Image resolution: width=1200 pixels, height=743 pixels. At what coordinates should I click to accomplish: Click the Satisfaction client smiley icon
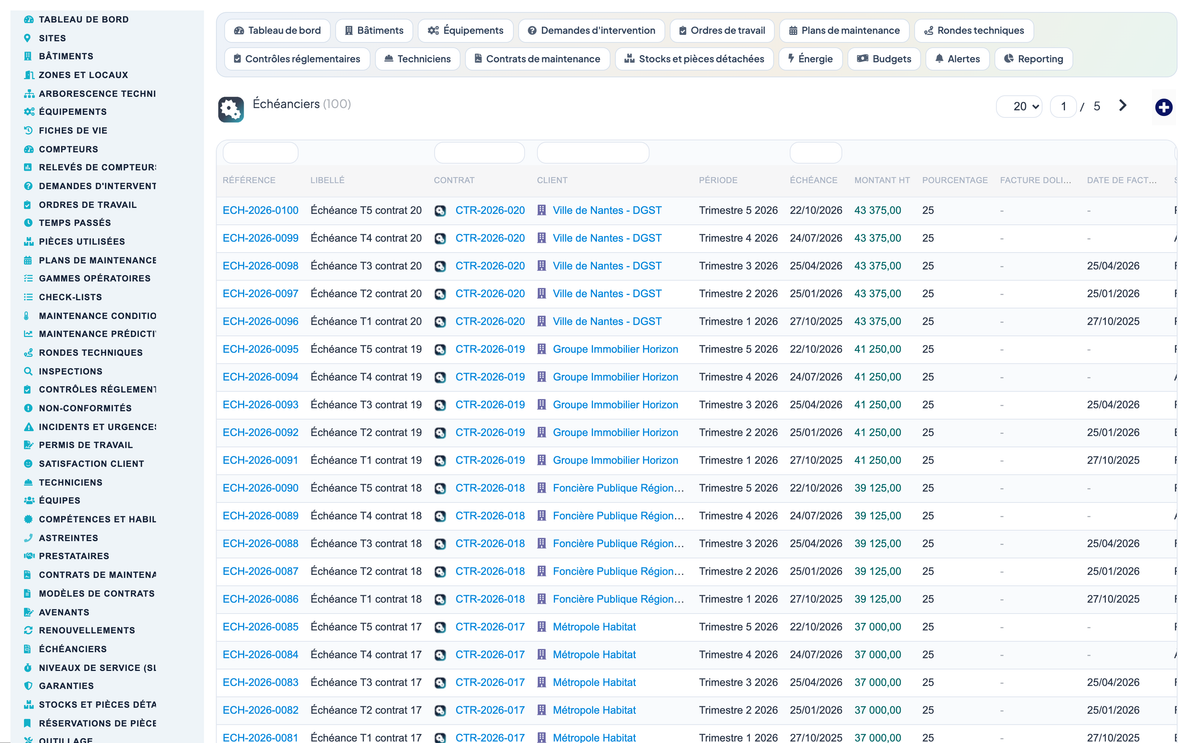click(28, 464)
